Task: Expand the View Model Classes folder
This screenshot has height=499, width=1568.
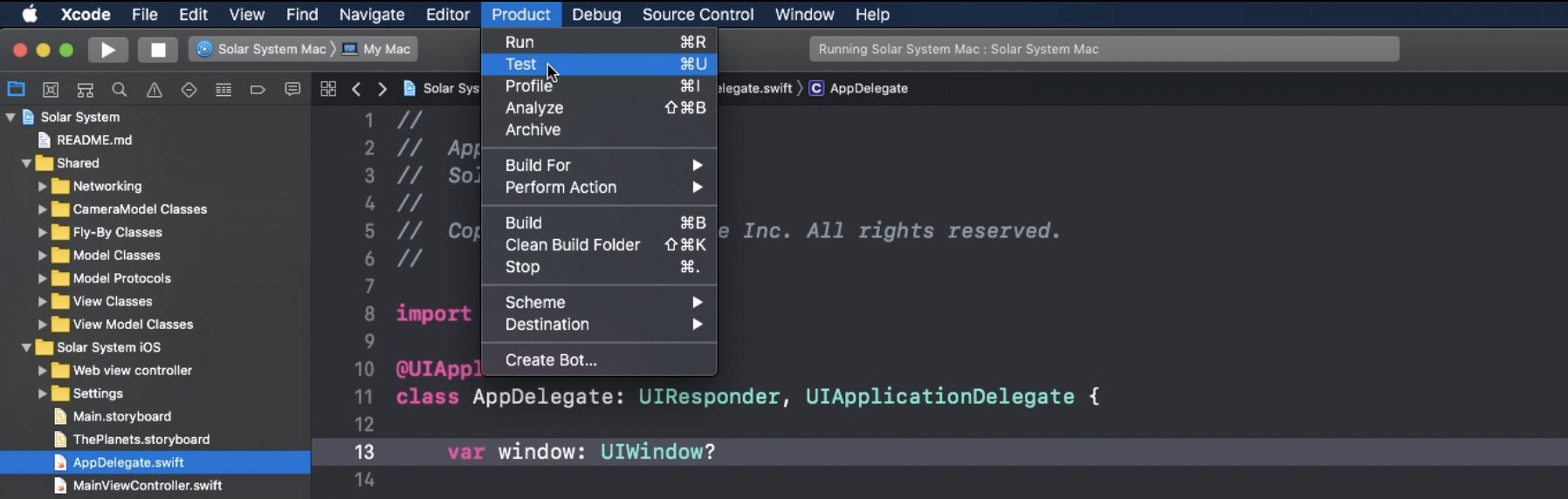Action: 42,325
